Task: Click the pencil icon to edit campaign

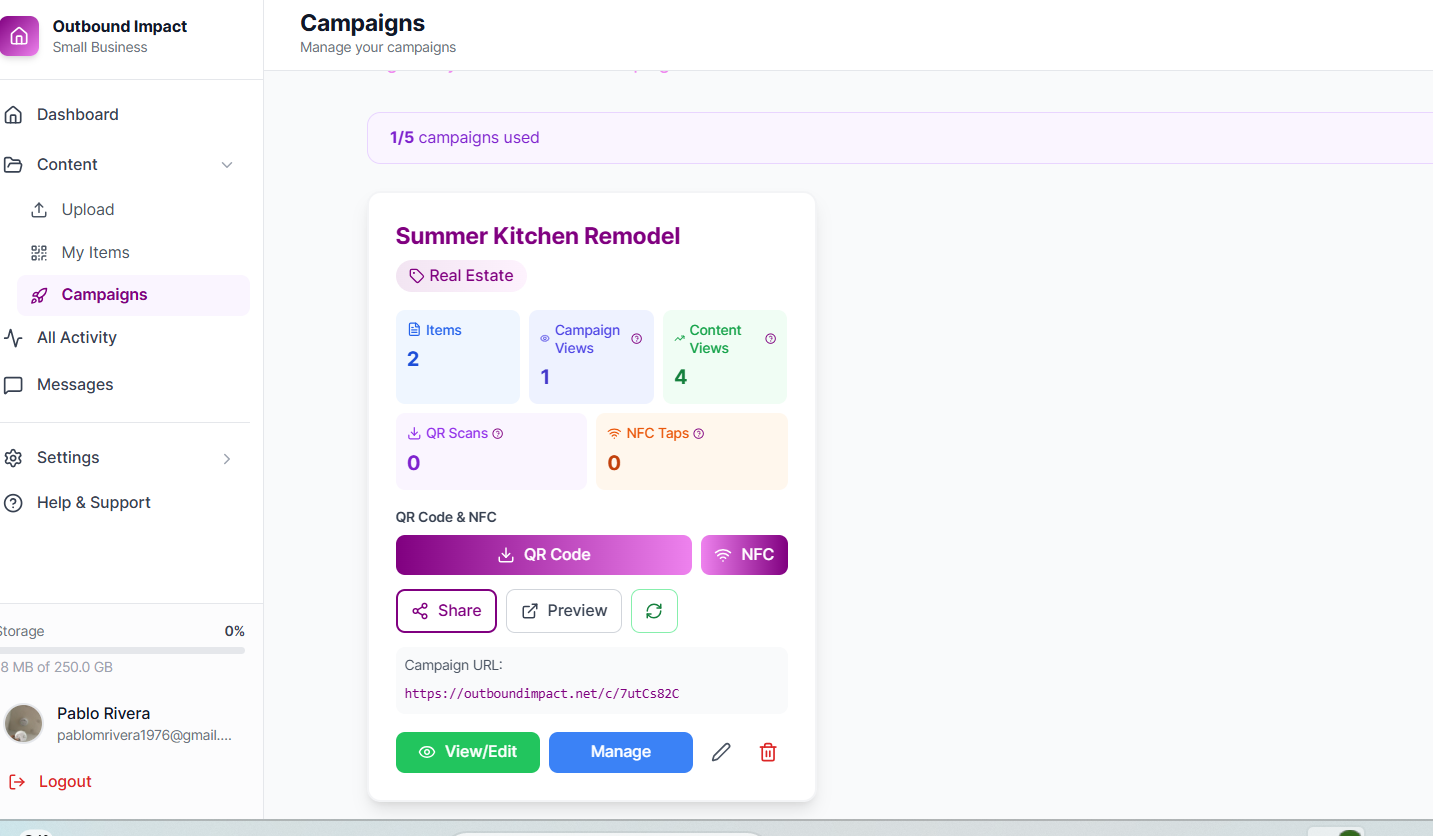Action: click(x=721, y=751)
